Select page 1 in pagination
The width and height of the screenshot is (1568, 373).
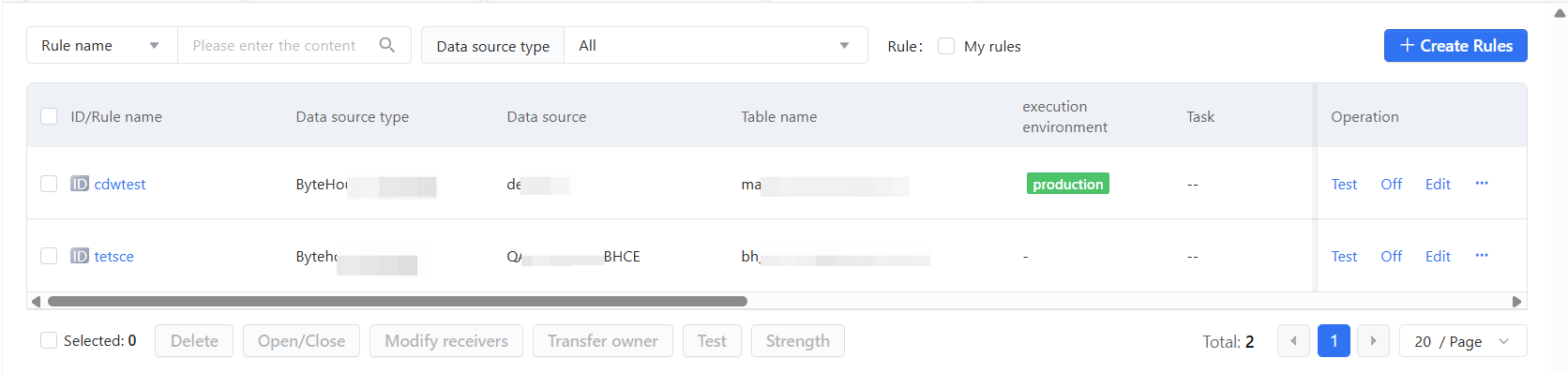point(1334,341)
